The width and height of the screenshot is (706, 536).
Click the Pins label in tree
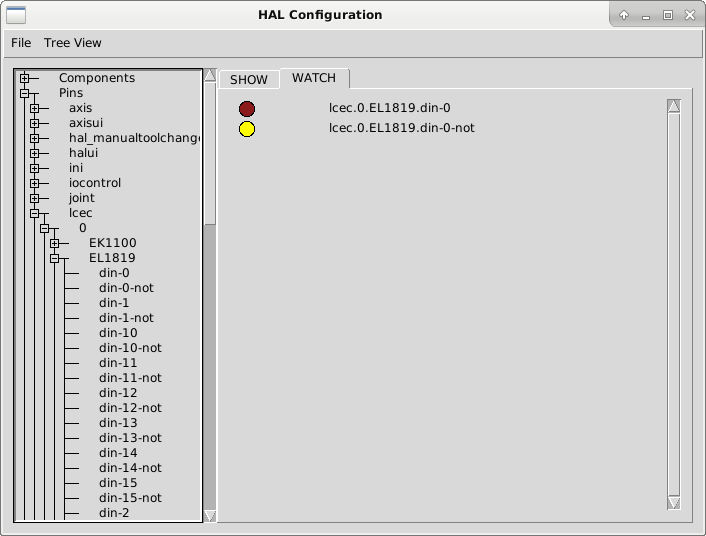[71, 93]
